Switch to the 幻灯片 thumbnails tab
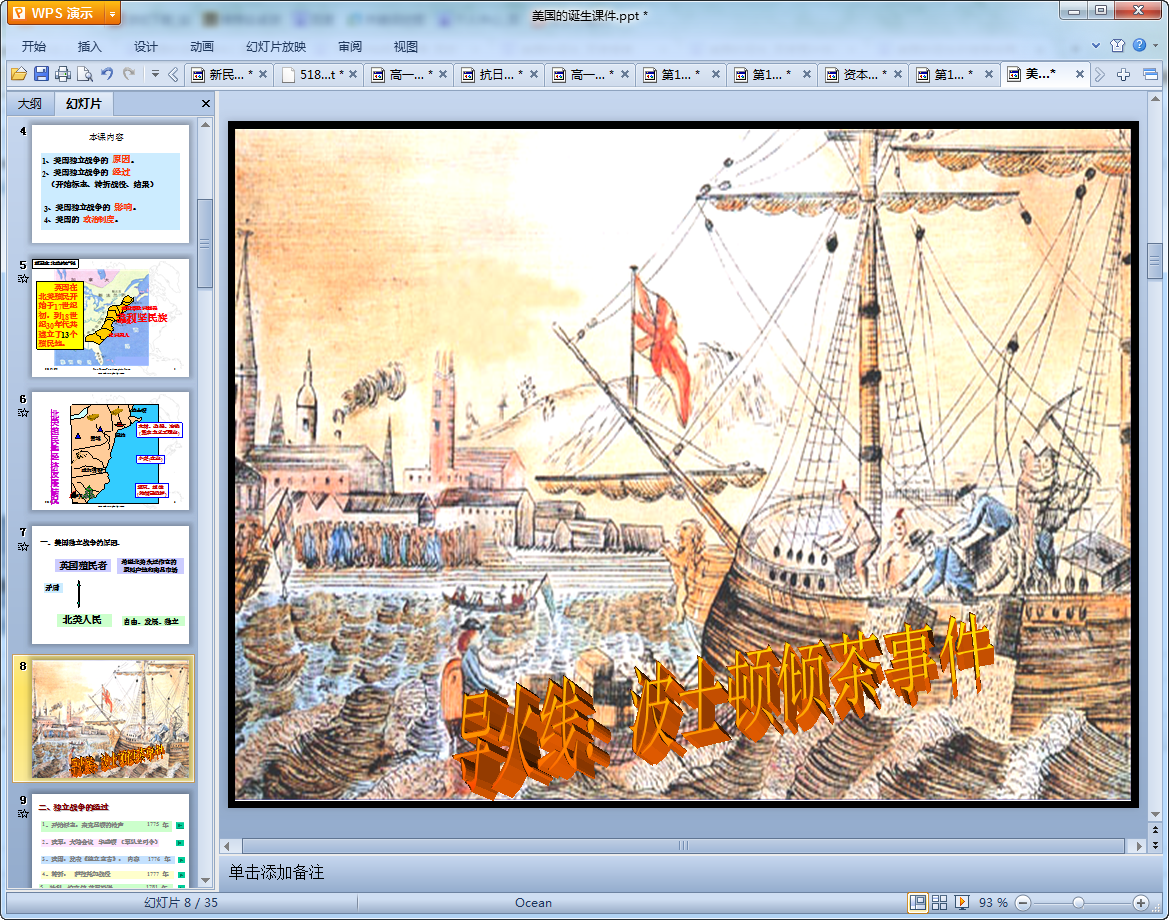Image resolution: width=1169 pixels, height=920 pixels. (x=83, y=104)
